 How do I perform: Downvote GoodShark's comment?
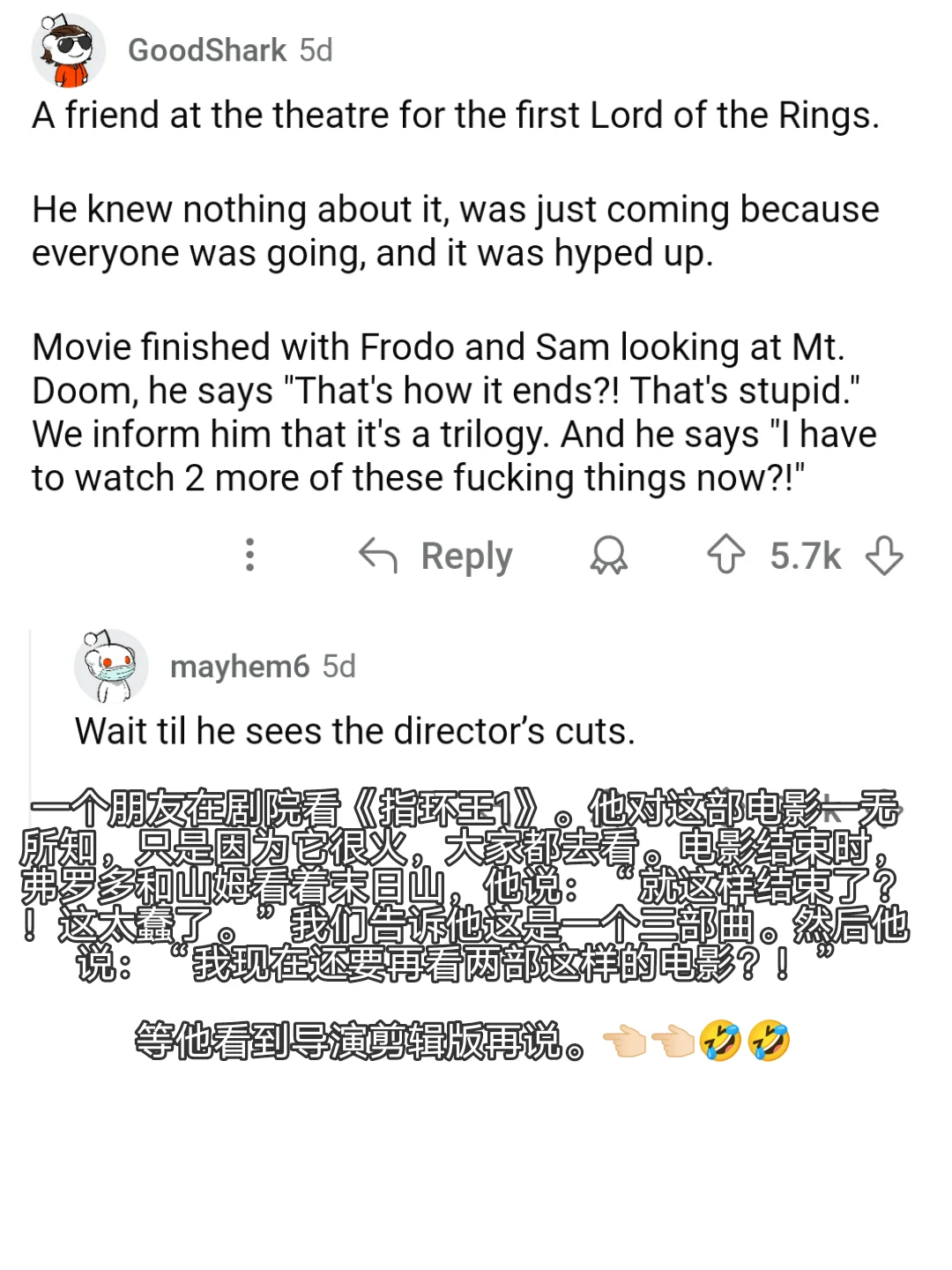pyautogui.click(x=884, y=556)
